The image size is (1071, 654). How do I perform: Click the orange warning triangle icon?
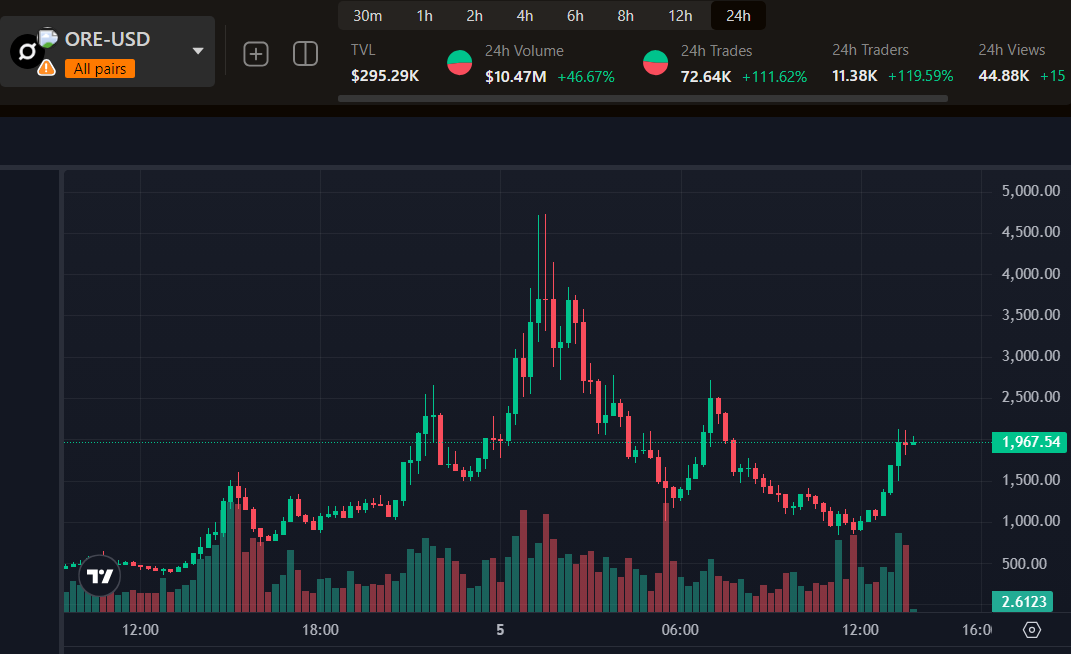(x=46, y=68)
